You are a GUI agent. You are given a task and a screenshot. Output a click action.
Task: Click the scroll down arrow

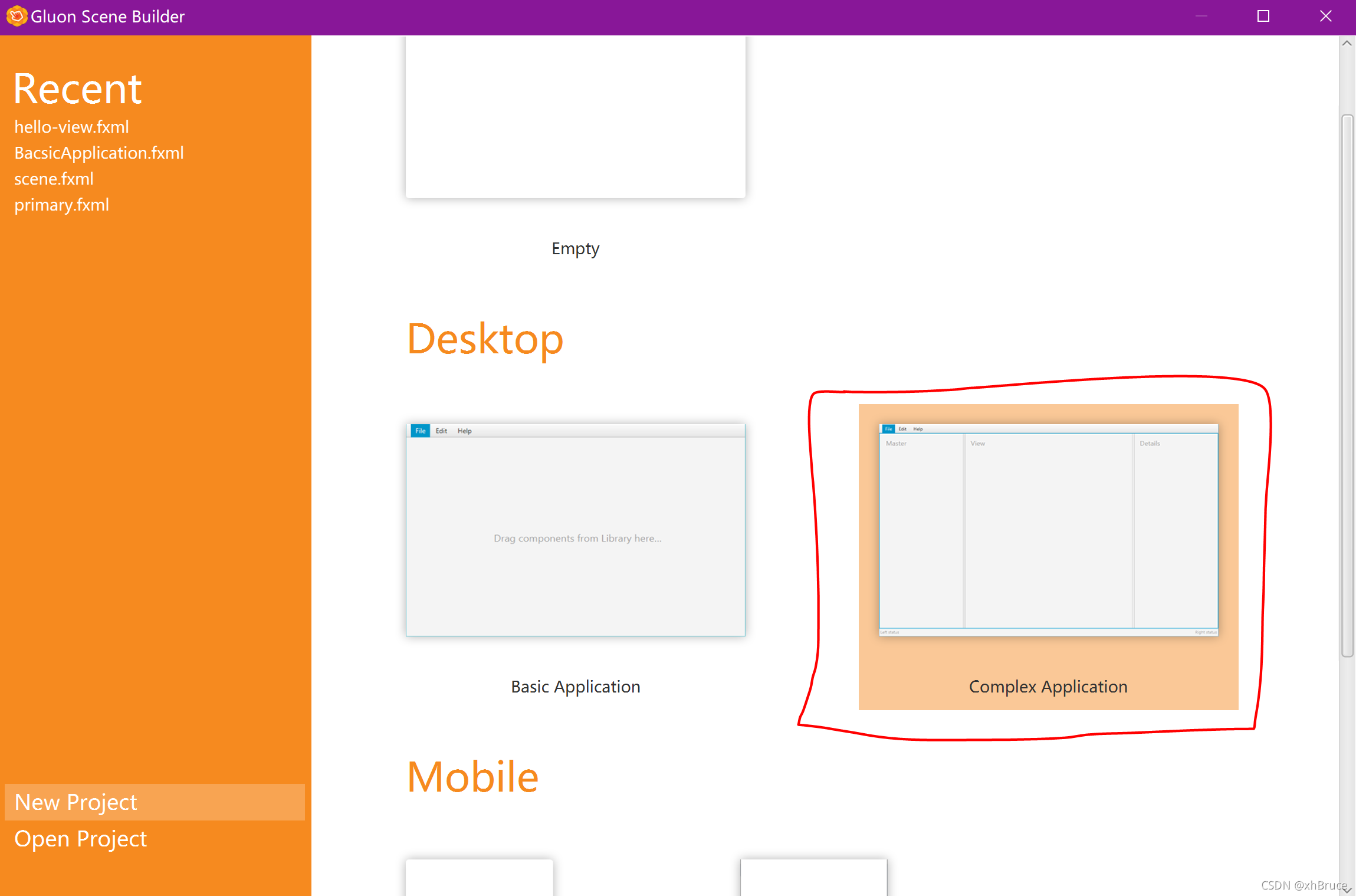1347,890
